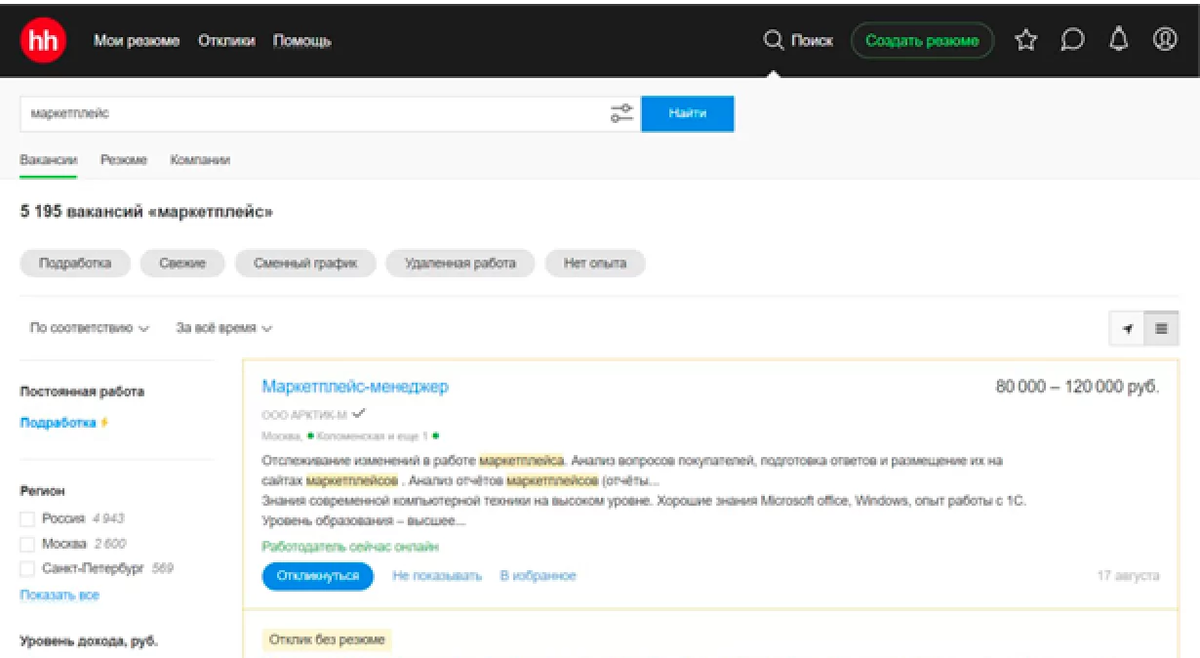Click Работодатель сейчас онлайн status text
Image resolution: width=1200 pixels, height=658 pixels.
[350, 547]
